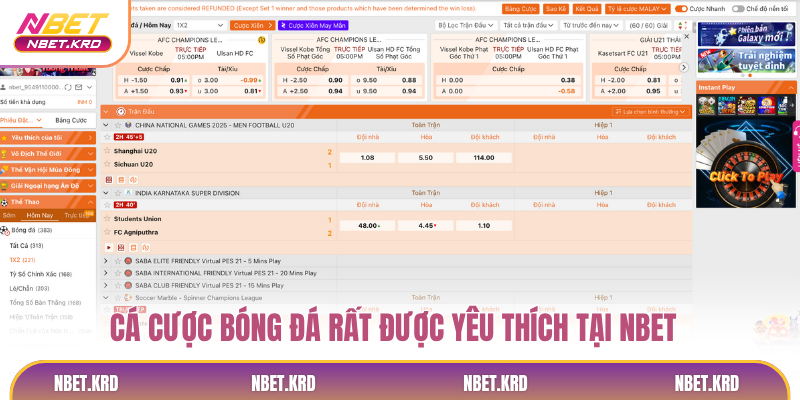Viewport: 800px width, 400px height.
Task: Open sidebar Bảng Cược tab
Action: pyautogui.click(x=71, y=120)
